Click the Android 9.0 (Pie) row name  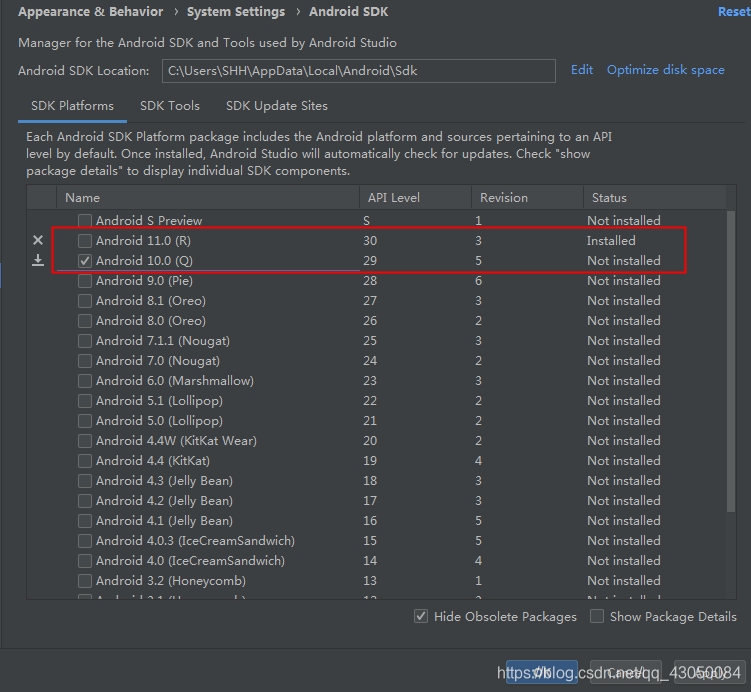144,281
